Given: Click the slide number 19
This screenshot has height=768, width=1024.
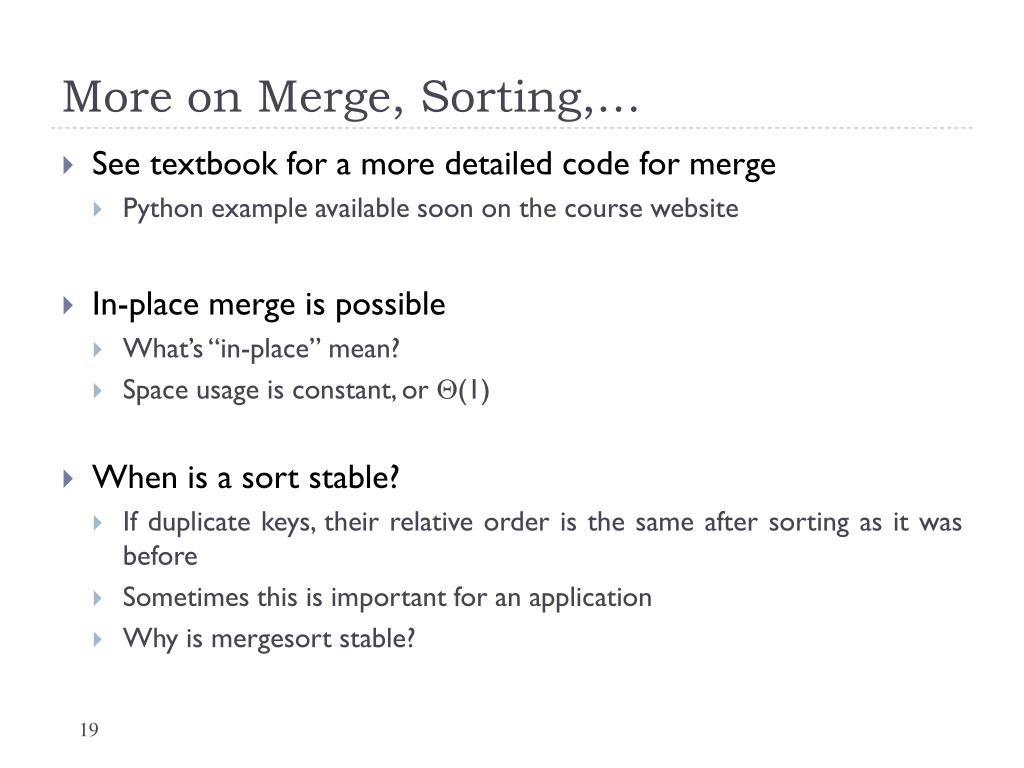Looking at the screenshot, I should click(89, 730).
